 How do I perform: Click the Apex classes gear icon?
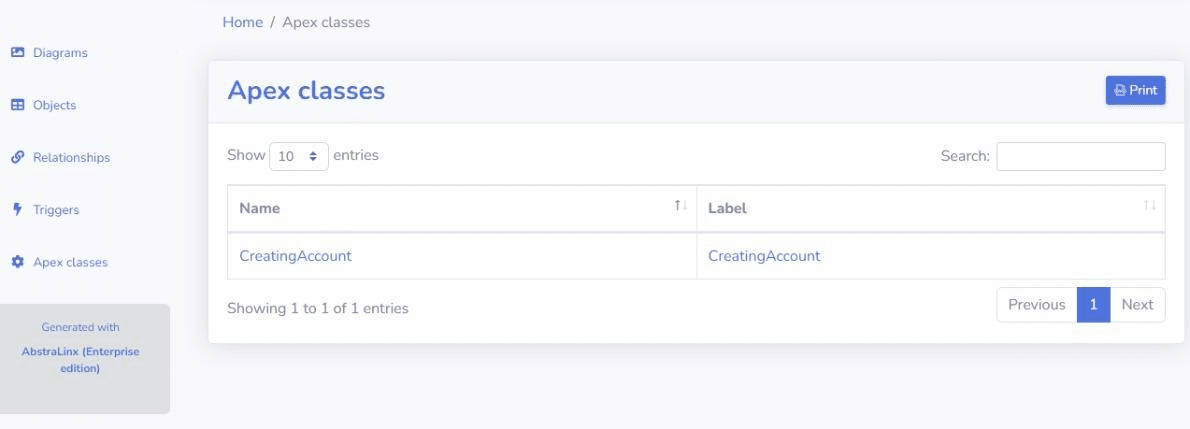click(16, 262)
